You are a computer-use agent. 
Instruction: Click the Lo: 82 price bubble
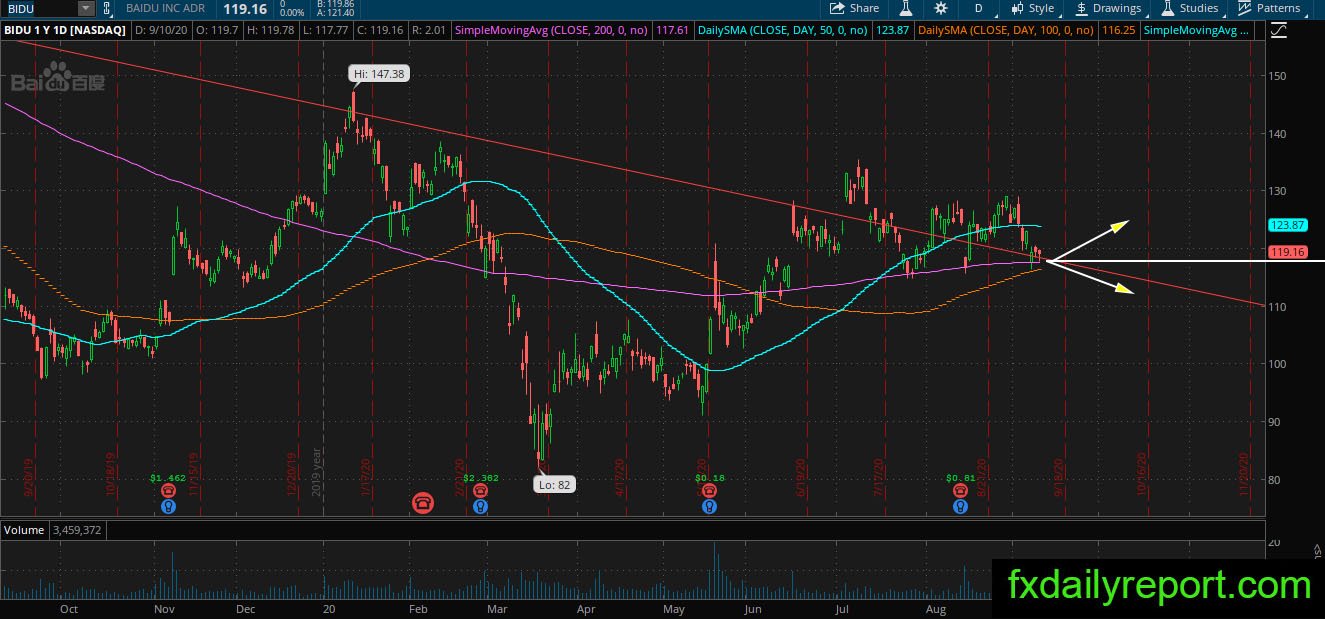(555, 484)
